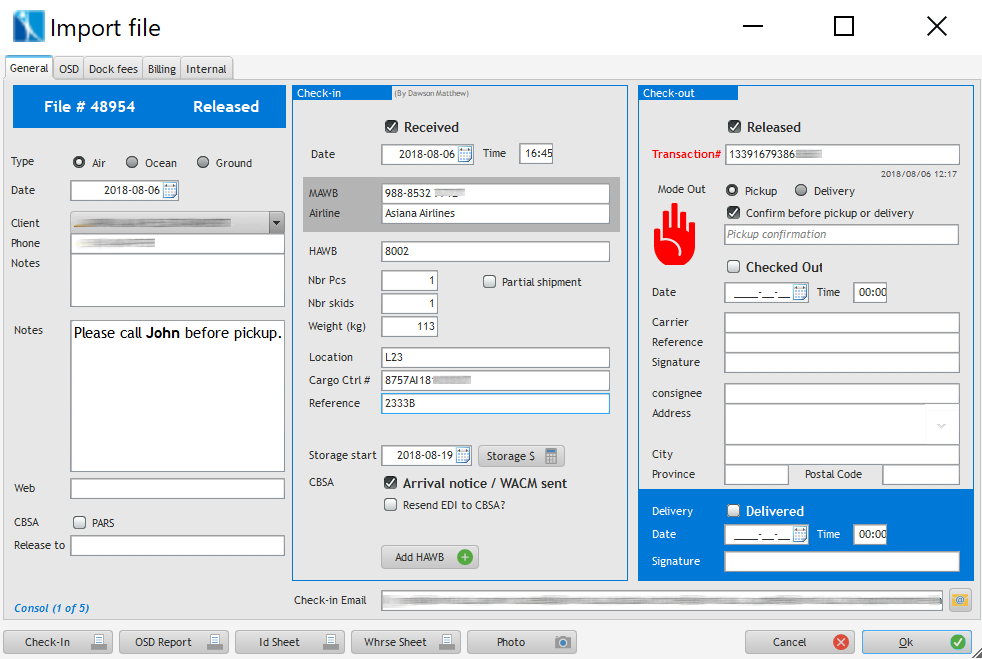Image resolution: width=982 pixels, height=659 pixels.
Task: Click the City input field
Action: tap(842, 455)
